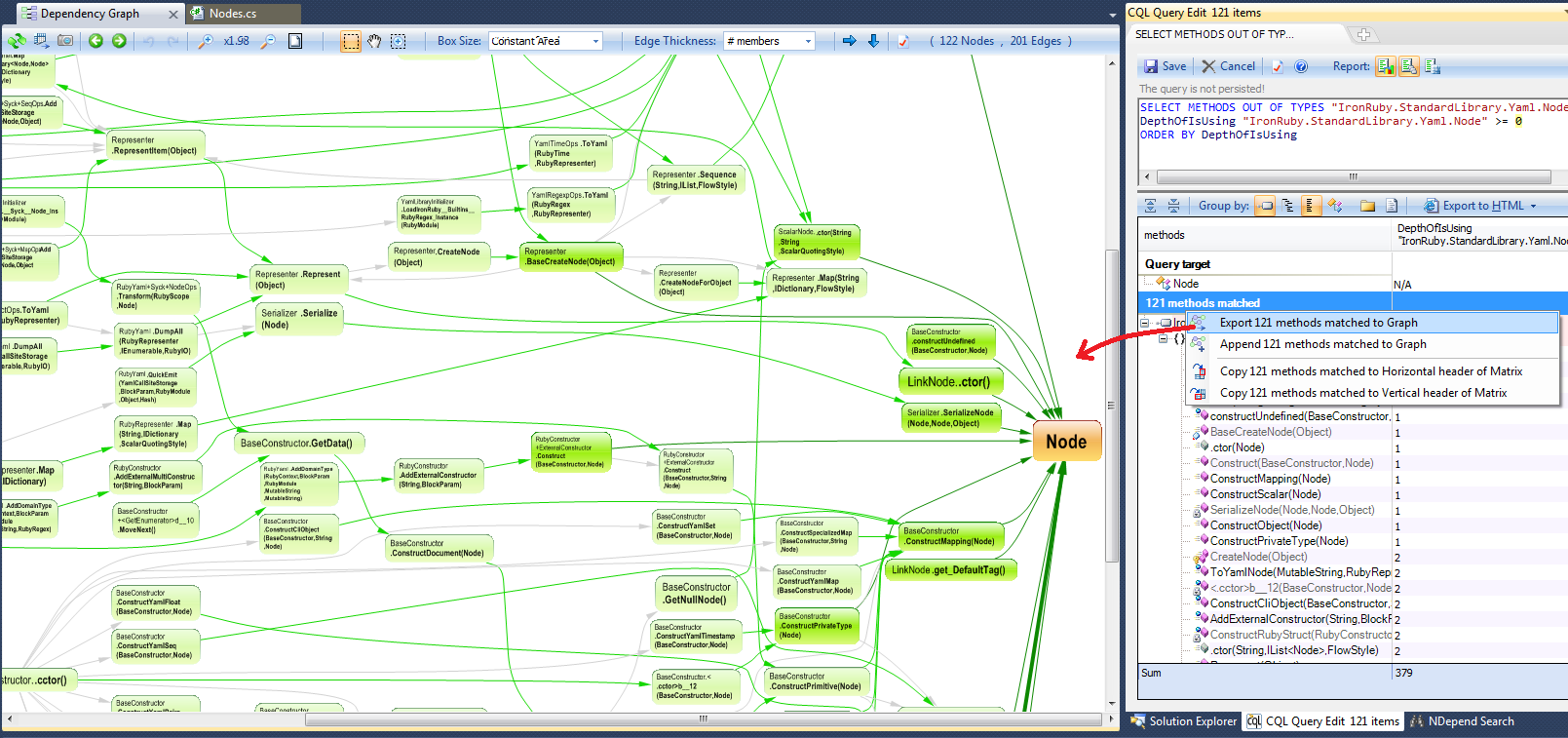Click the zoom in magnifier icon

point(206,41)
